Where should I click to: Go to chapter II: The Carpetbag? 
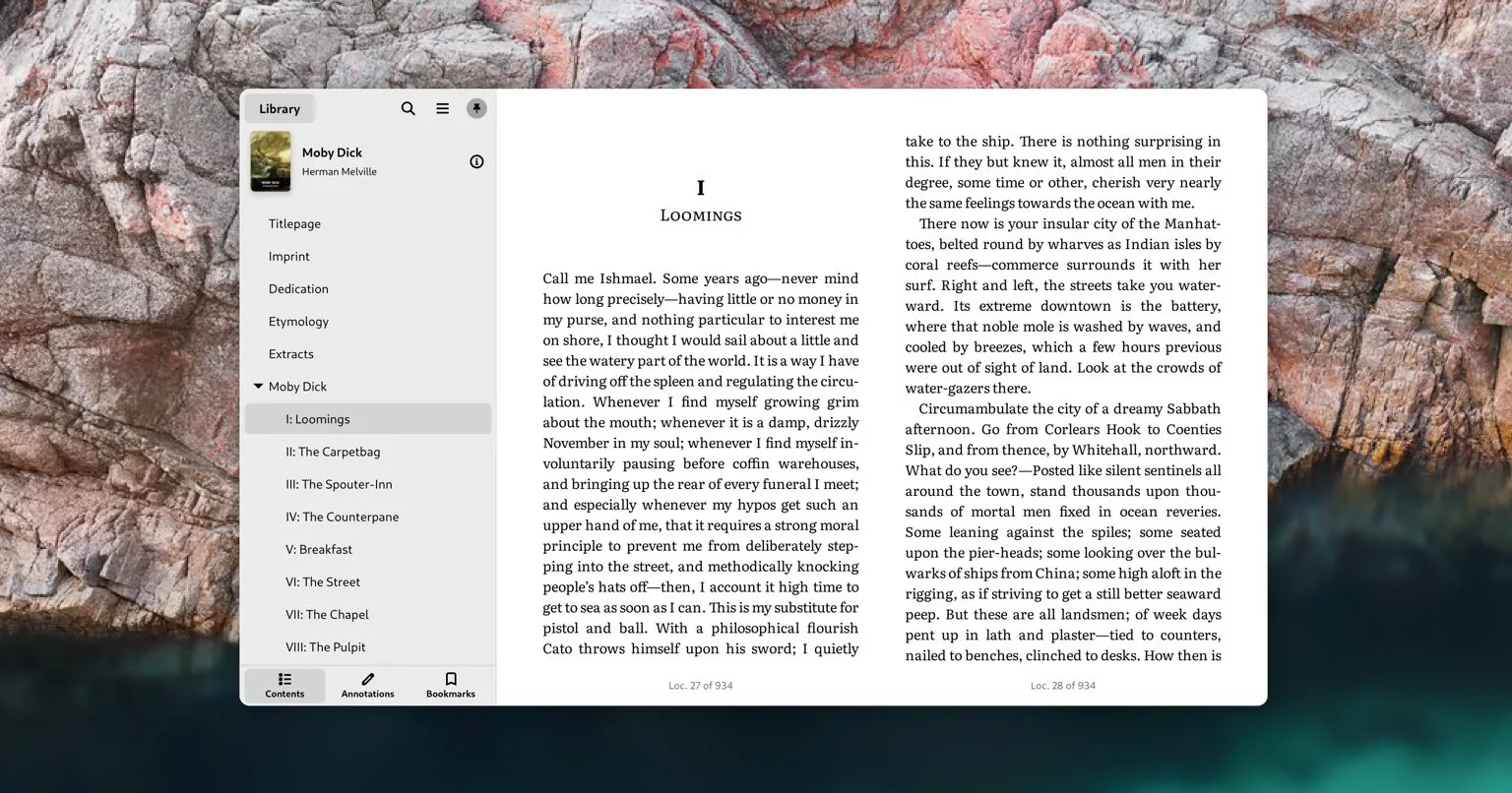tap(333, 452)
